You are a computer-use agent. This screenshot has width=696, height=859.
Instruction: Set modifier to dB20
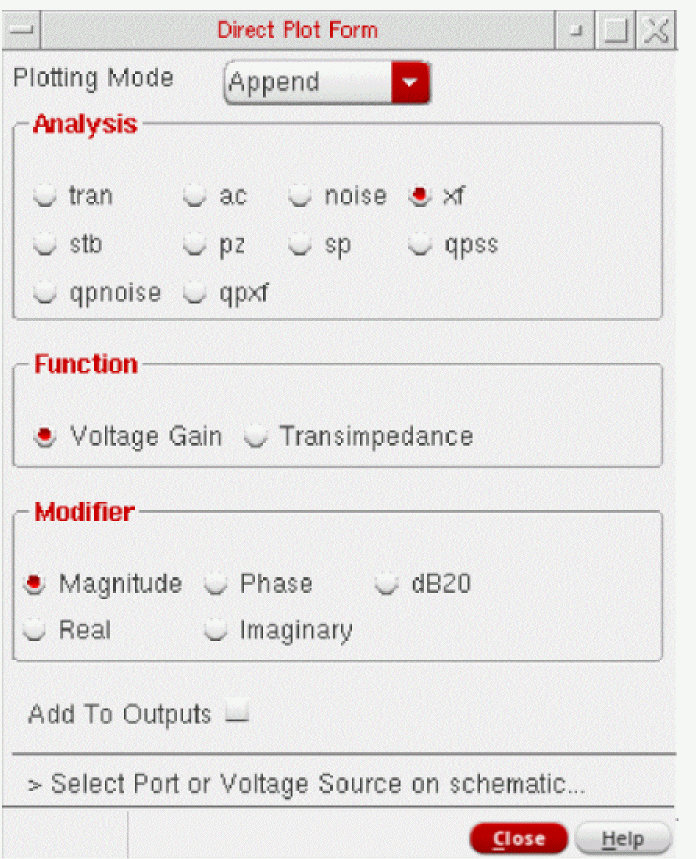(387, 585)
